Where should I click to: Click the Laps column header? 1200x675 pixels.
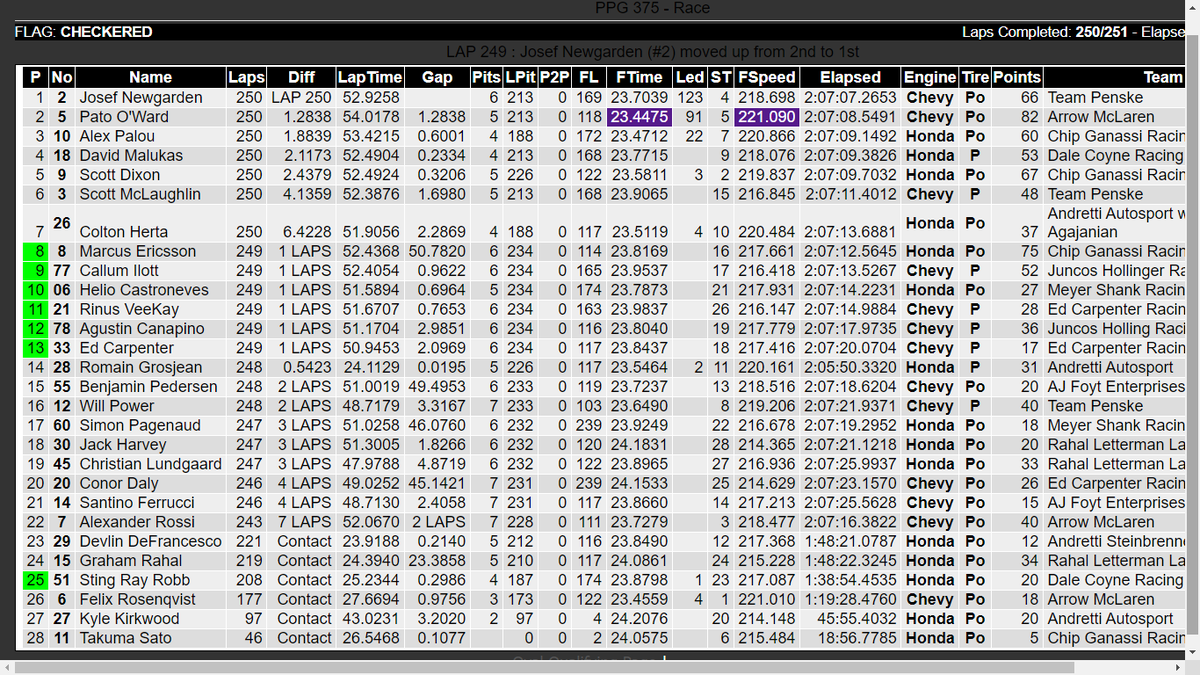(x=246, y=77)
